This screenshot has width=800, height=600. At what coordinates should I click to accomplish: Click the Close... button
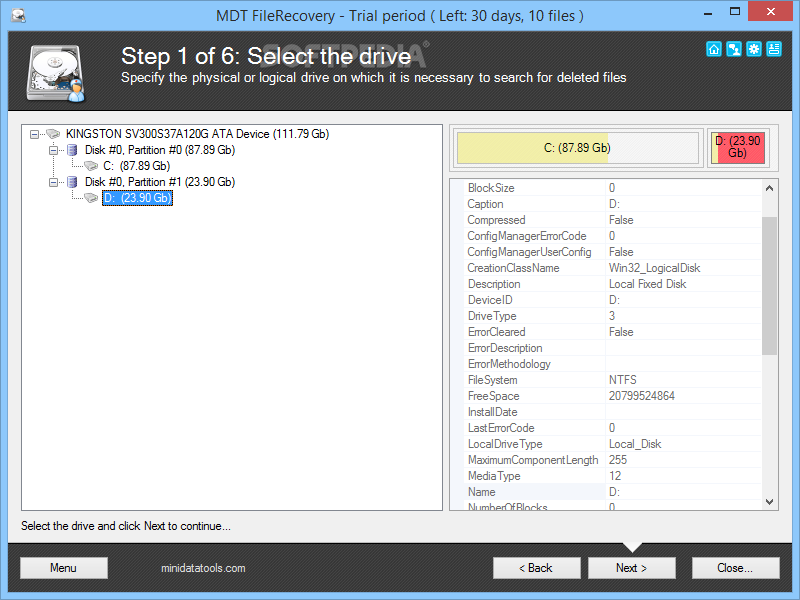pos(735,568)
